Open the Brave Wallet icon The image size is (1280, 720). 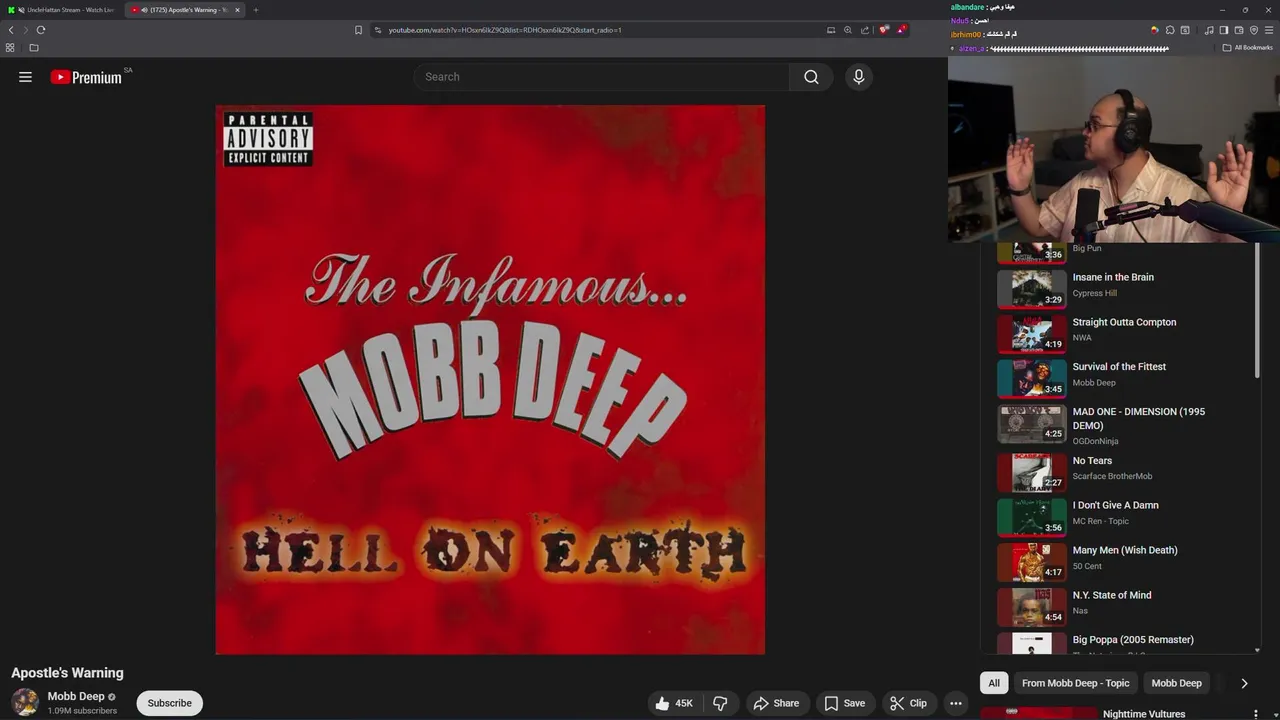(x=1239, y=30)
